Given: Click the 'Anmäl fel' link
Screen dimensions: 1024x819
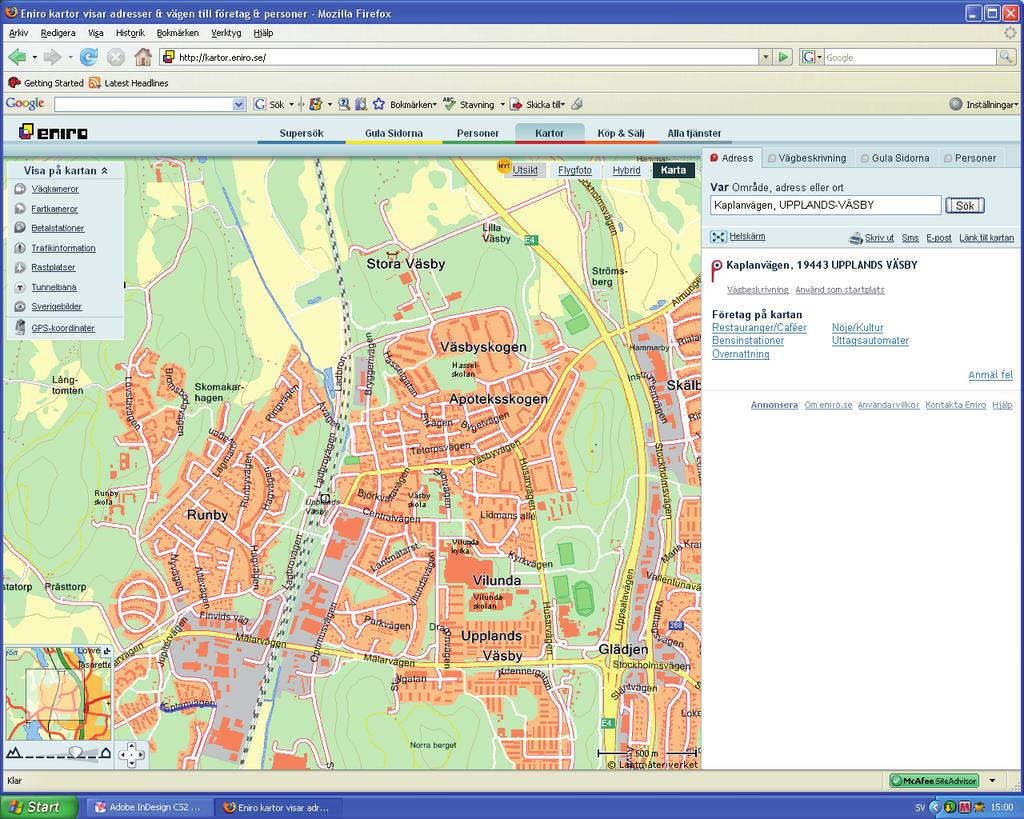Looking at the screenshot, I should pyautogui.click(x=990, y=375).
